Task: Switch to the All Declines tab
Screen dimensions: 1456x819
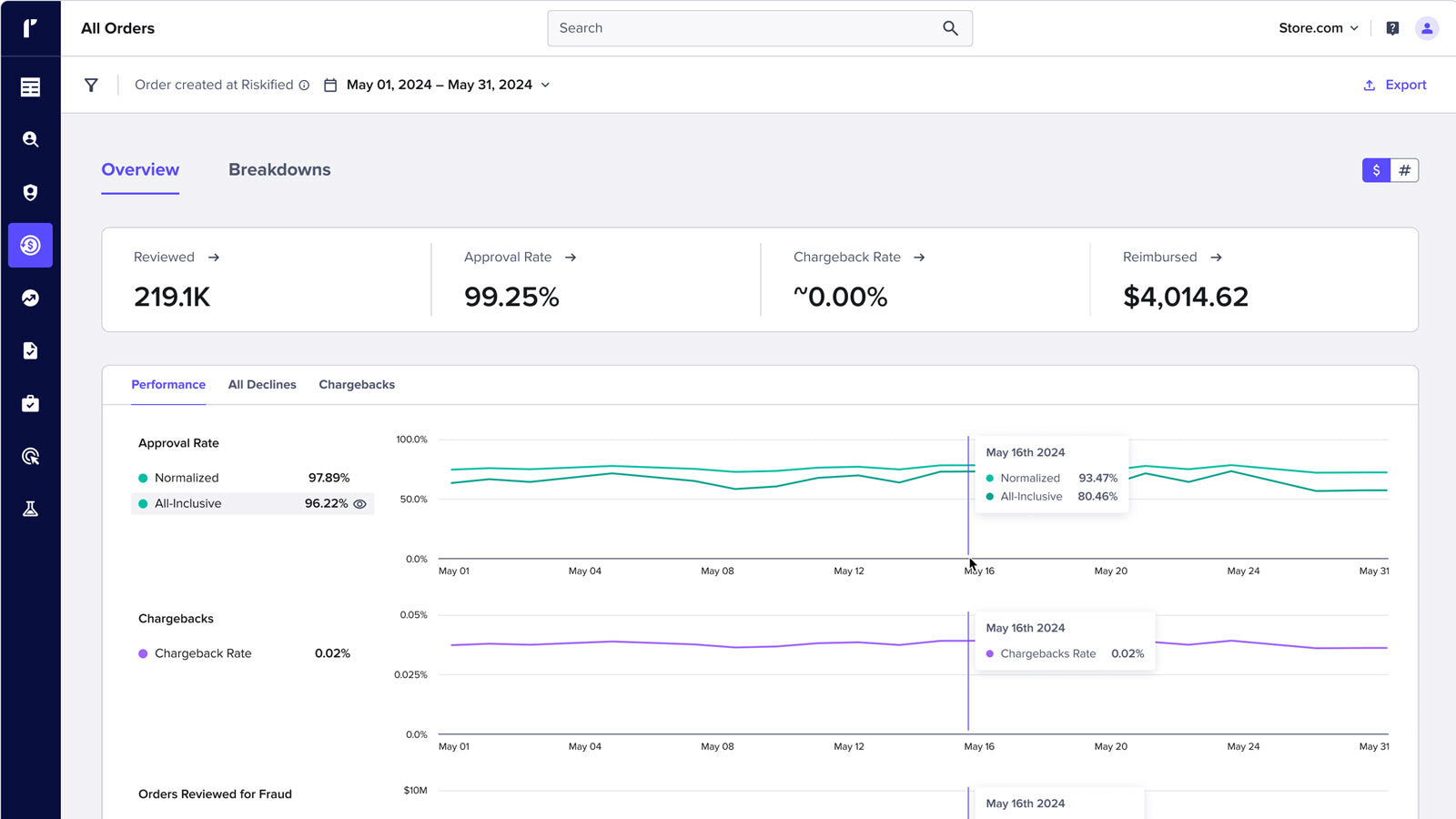Action: (262, 385)
